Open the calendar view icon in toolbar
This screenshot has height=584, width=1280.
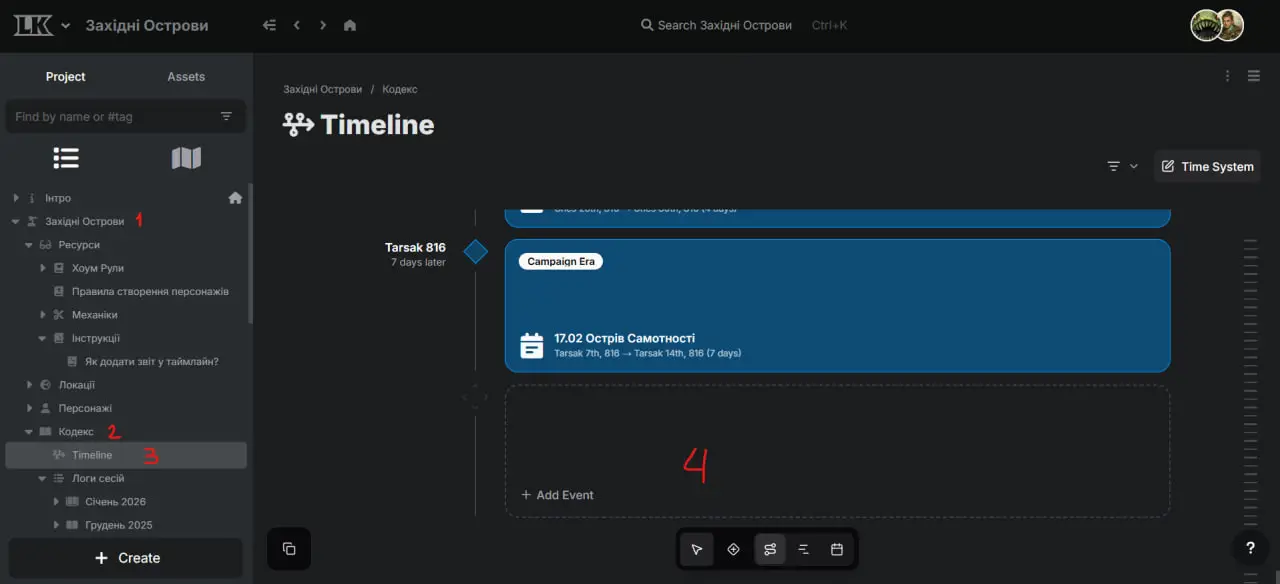[837, 549]
